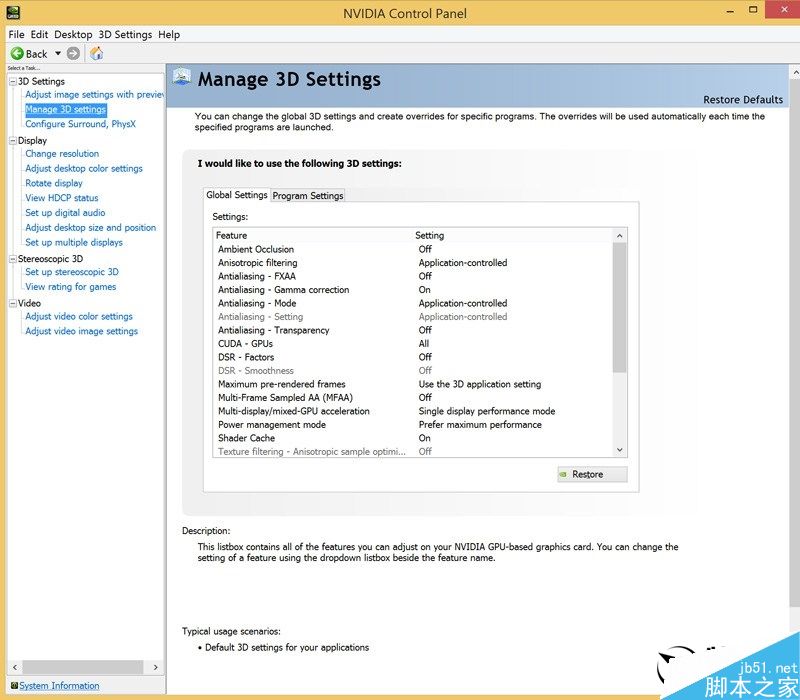The height and width of the screenshot is (700, 800).
Task: Open Configure Surround, PhysX
Action: [x=81, y=124]
